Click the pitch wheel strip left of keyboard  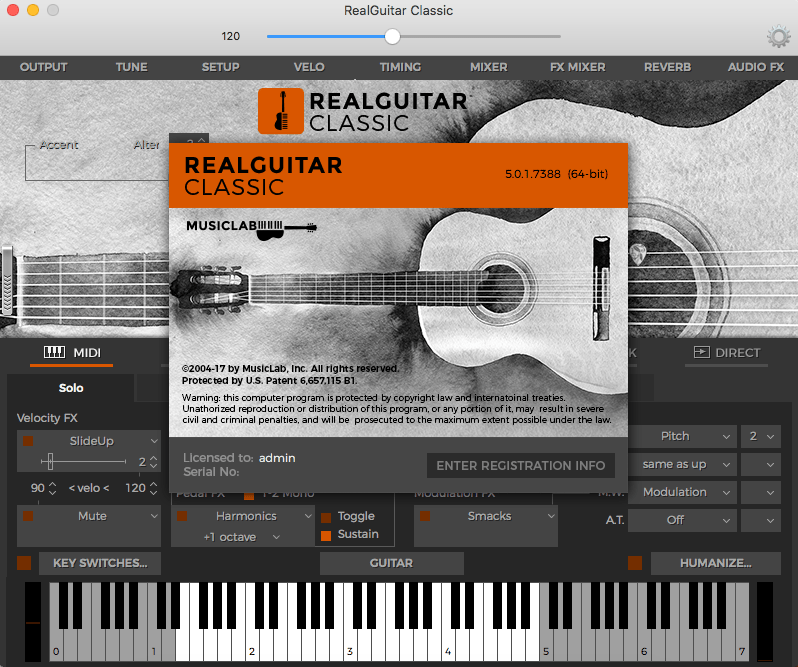33,622
